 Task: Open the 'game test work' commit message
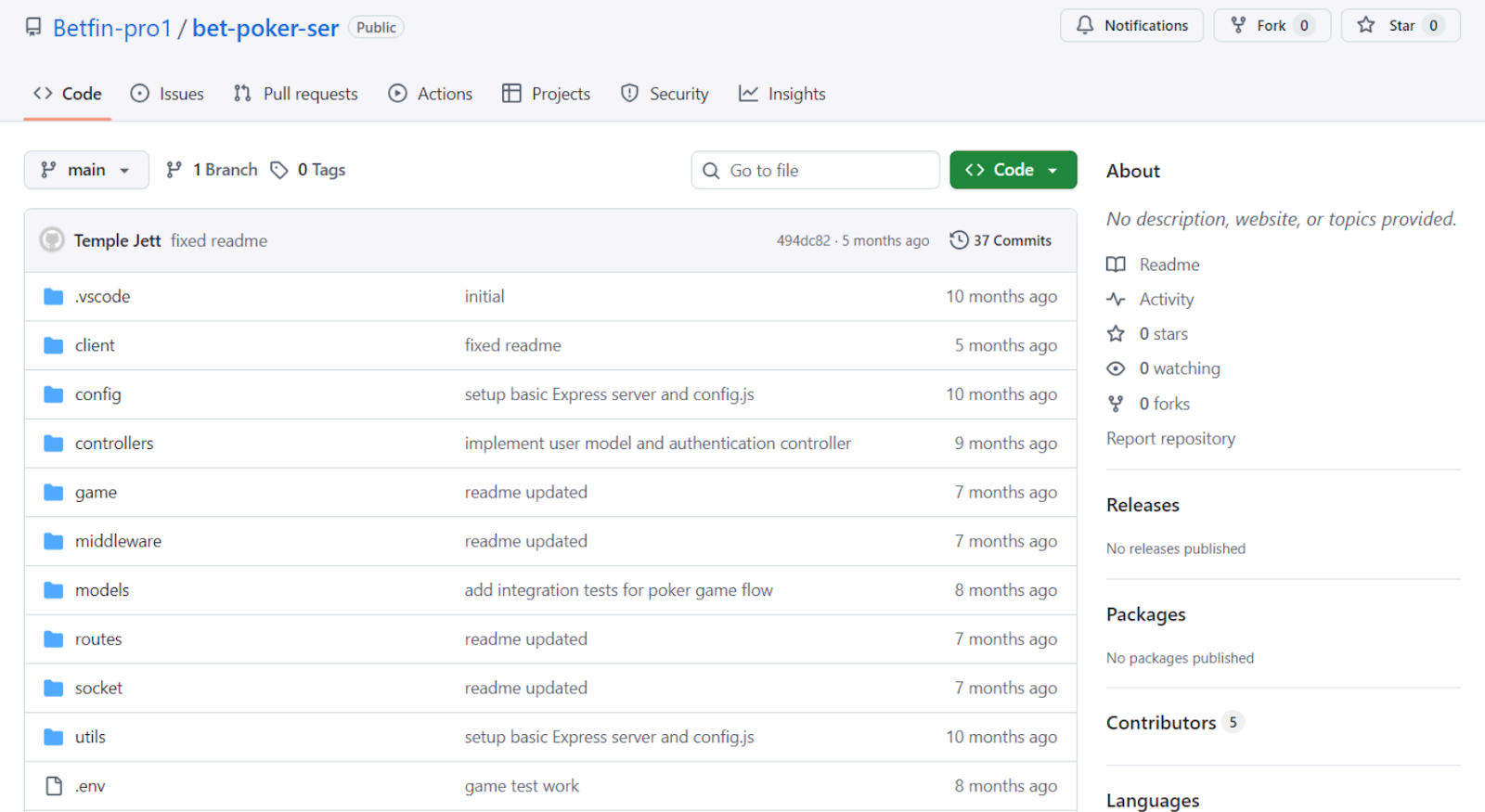click(x=522, y=786)
